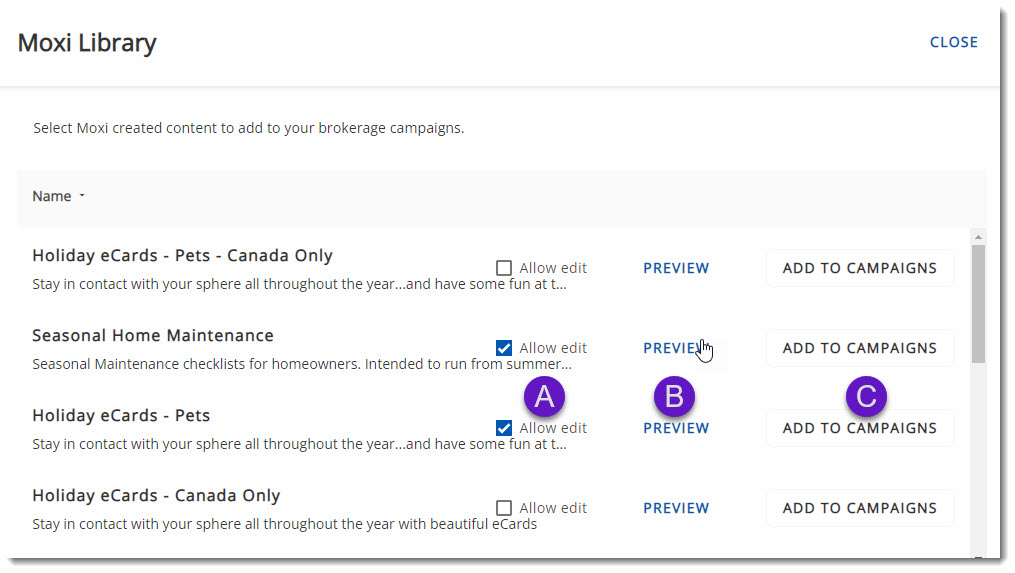Click the small arrow beside Name

coord(82,196)
